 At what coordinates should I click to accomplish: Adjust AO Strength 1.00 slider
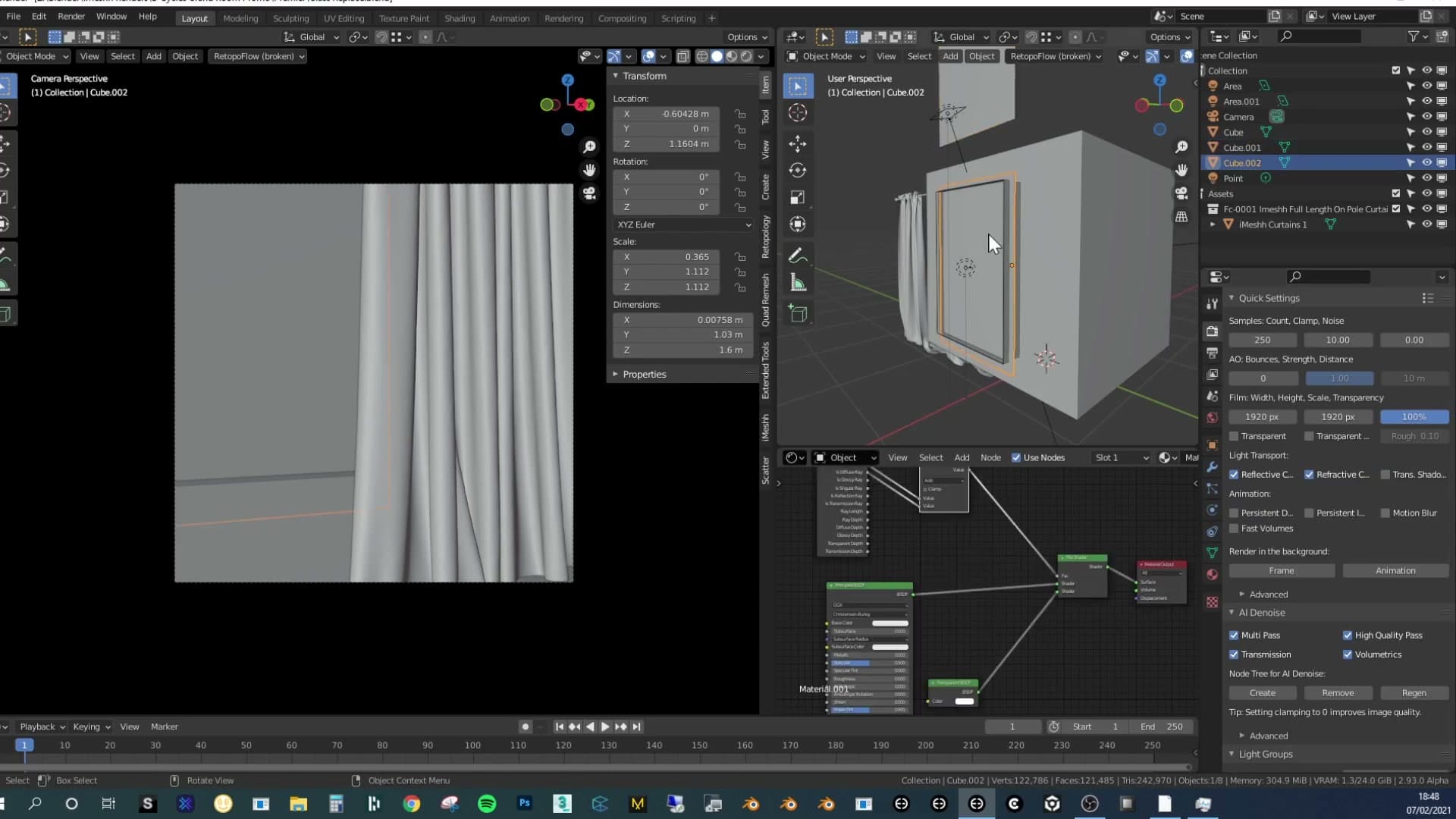pyautogui.click(x=1339, y=378)
